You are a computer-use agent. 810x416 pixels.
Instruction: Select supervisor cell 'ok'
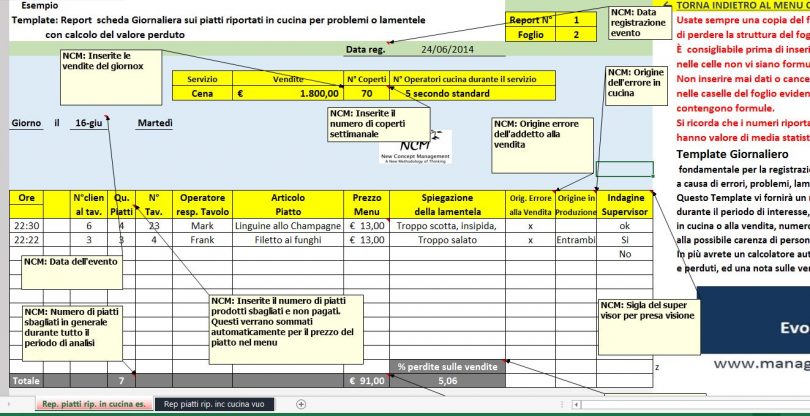tap(625, 226)
